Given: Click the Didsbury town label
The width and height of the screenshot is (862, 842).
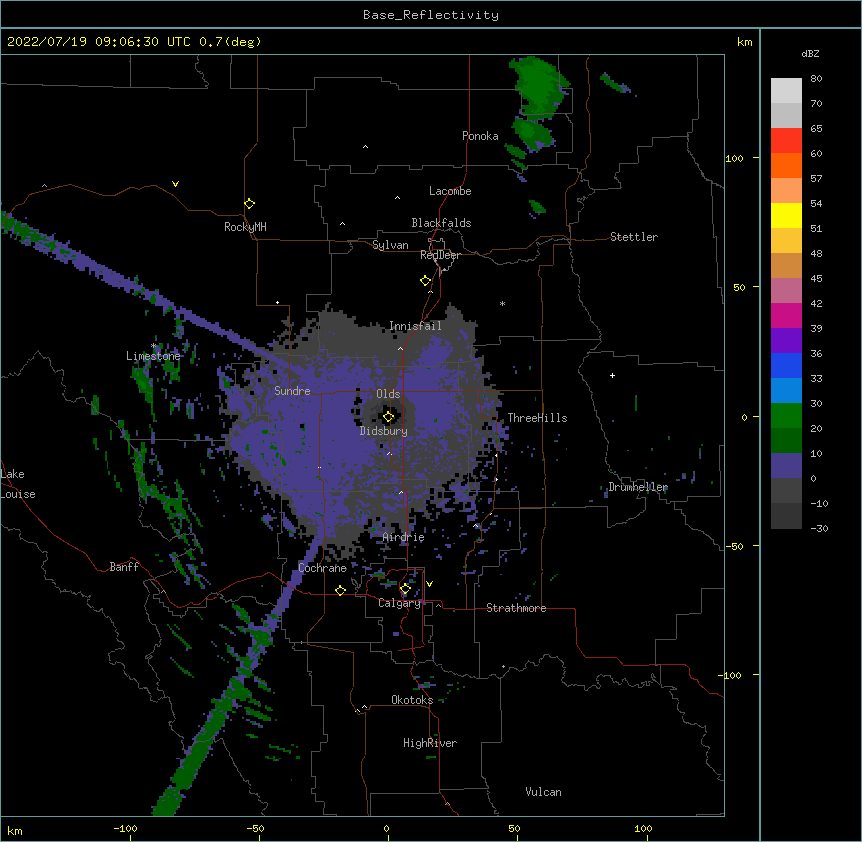Looking at the screenshot, I should pos(384,431).
